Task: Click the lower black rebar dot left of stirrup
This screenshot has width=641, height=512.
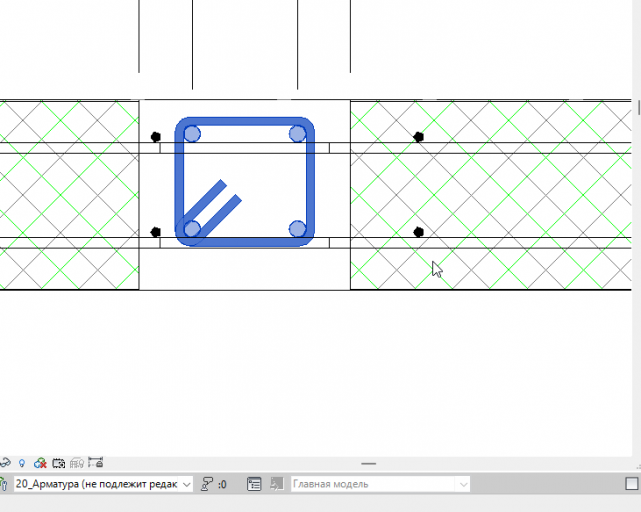Action: pyautogui.click(x=155, y=232)
